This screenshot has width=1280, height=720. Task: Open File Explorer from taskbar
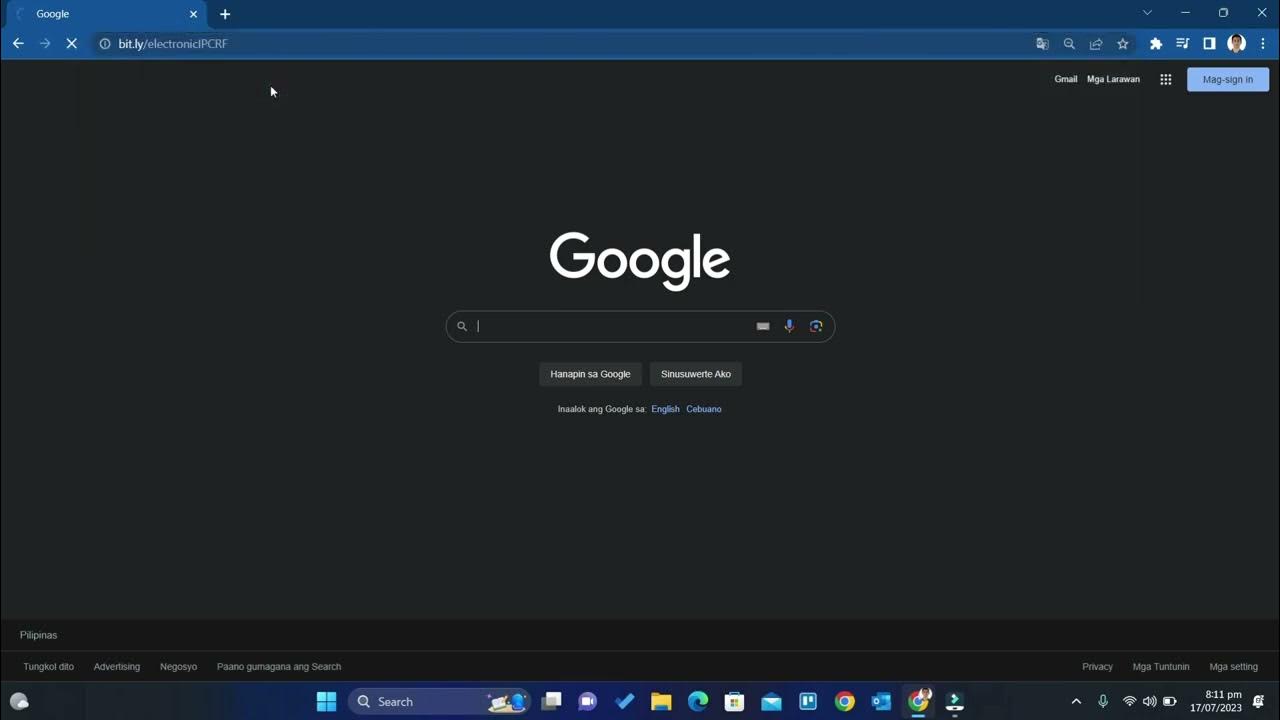click(x=661, y=702)
